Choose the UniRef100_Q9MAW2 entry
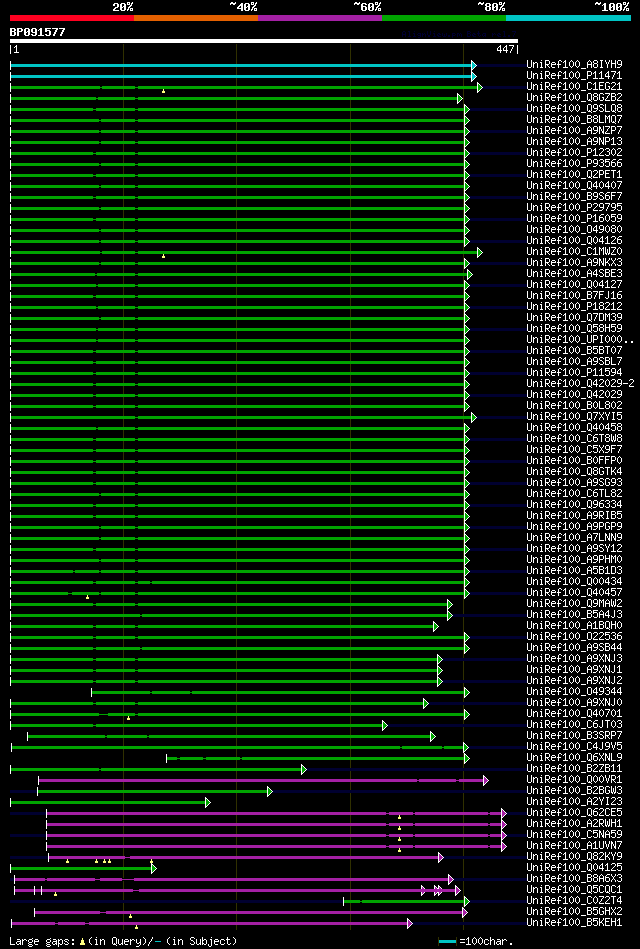The image size is (640, 949). [575, 604]
